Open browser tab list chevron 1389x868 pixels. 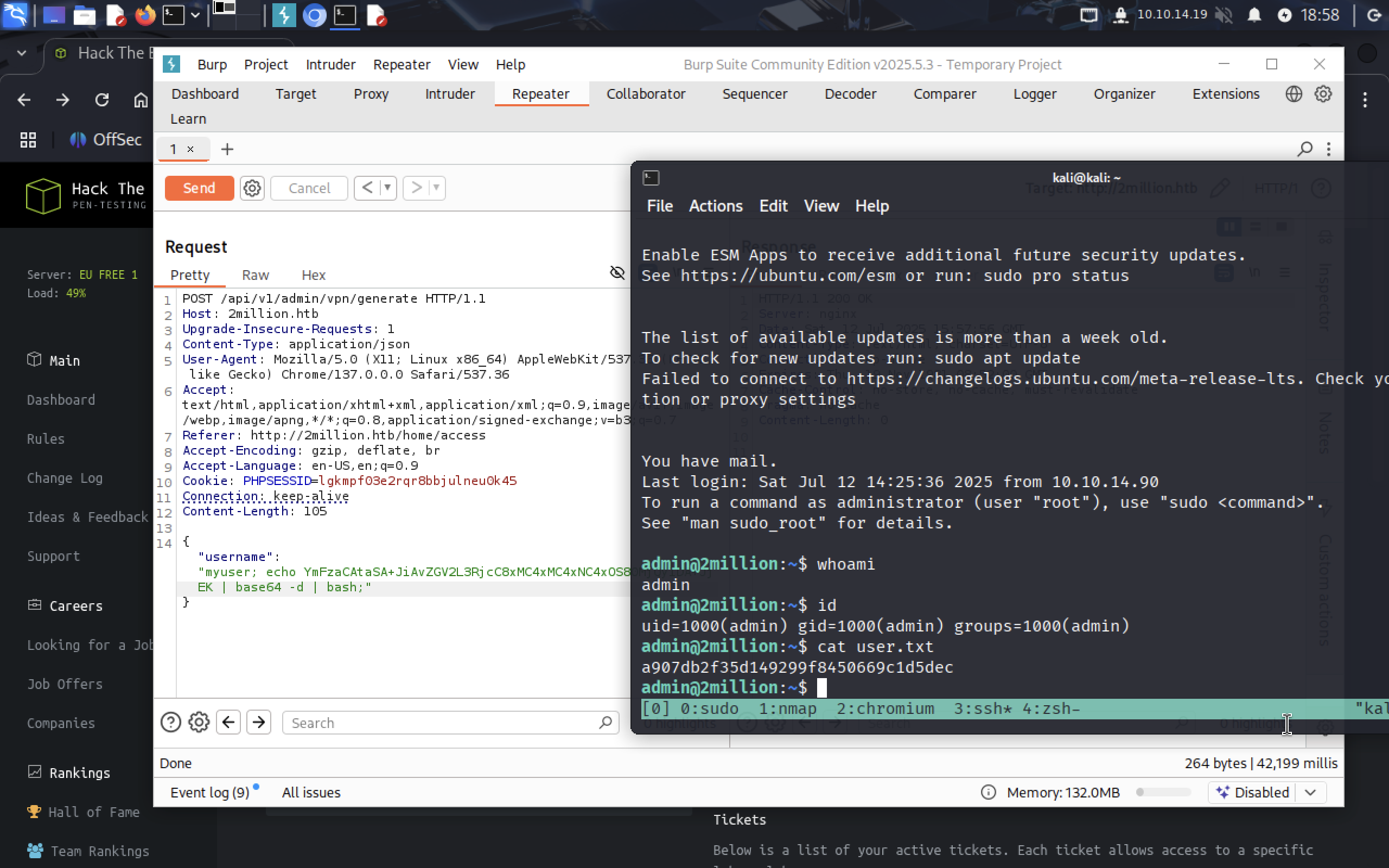pyautogui.click(x=22, y=53)
